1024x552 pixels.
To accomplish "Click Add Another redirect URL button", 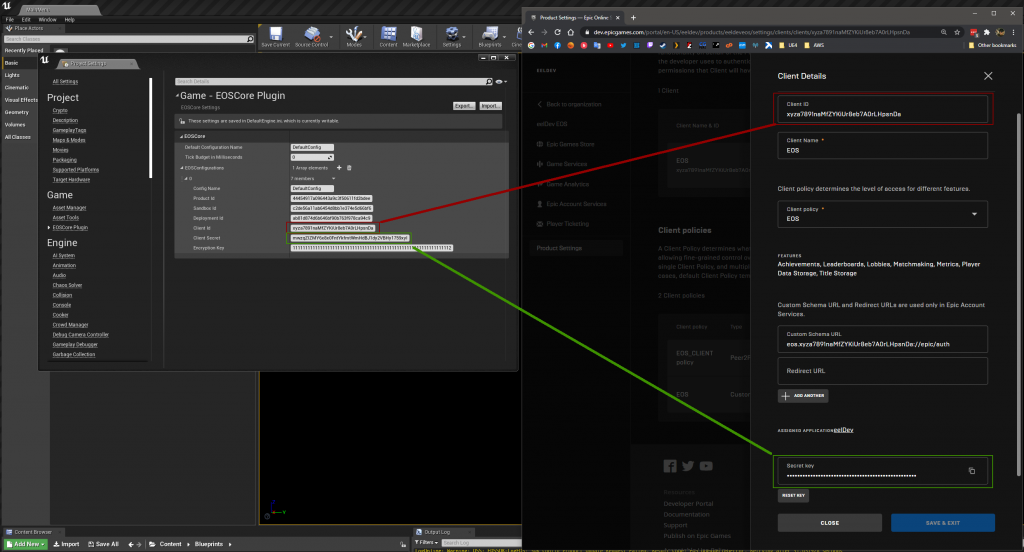I will tap(803, 396).
